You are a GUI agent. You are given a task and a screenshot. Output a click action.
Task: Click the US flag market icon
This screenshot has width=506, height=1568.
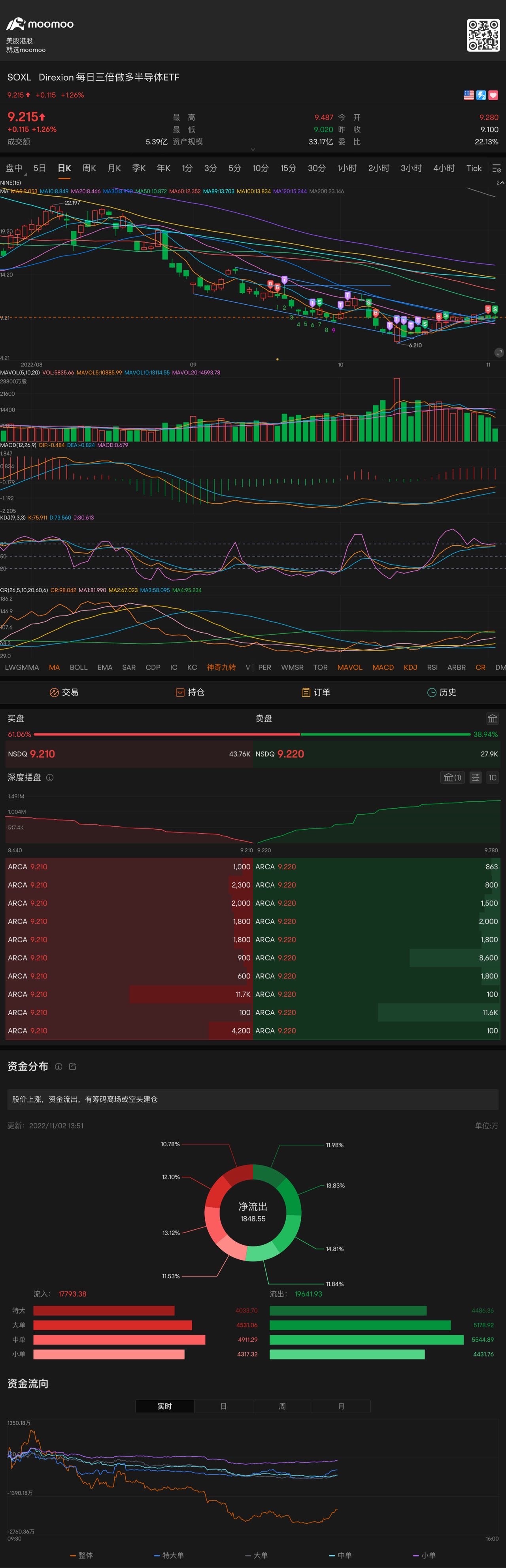469,95
